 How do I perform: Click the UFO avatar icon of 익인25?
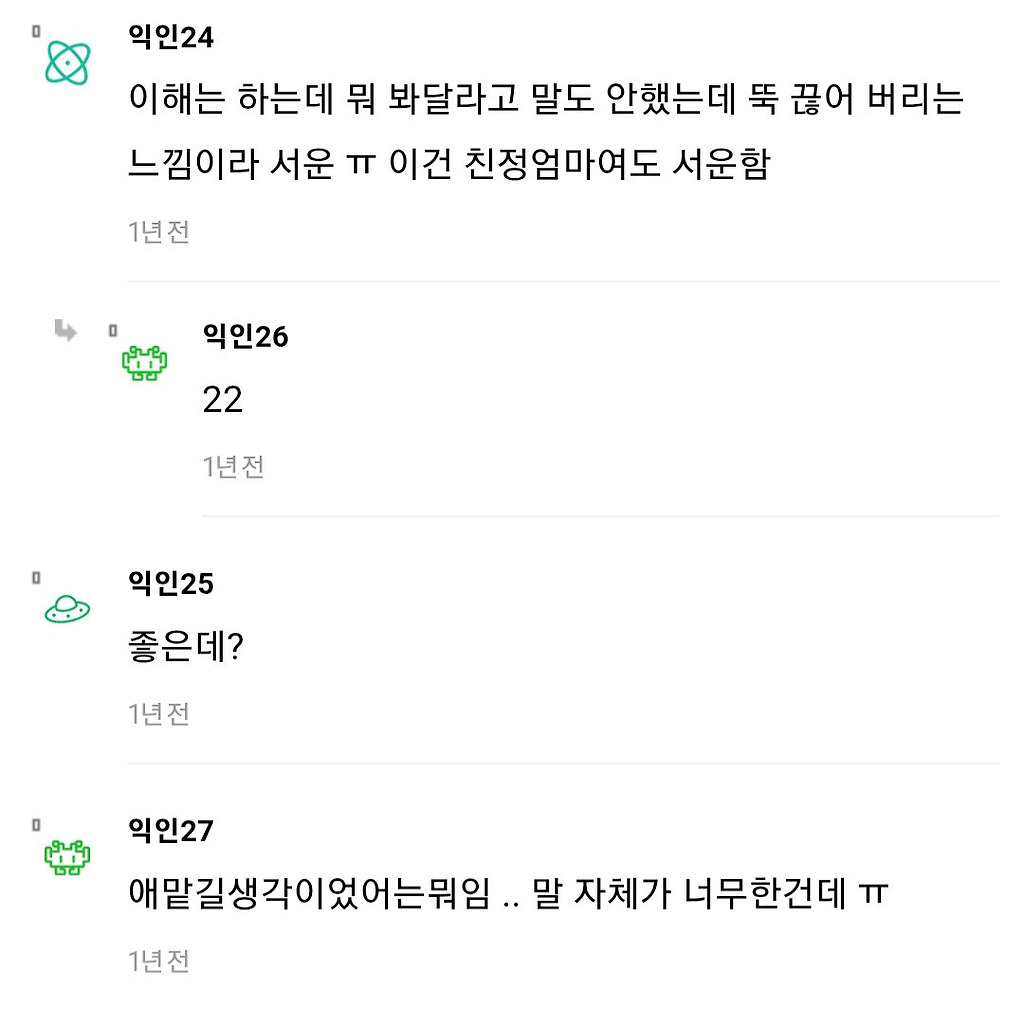click(x=67, y=609)
